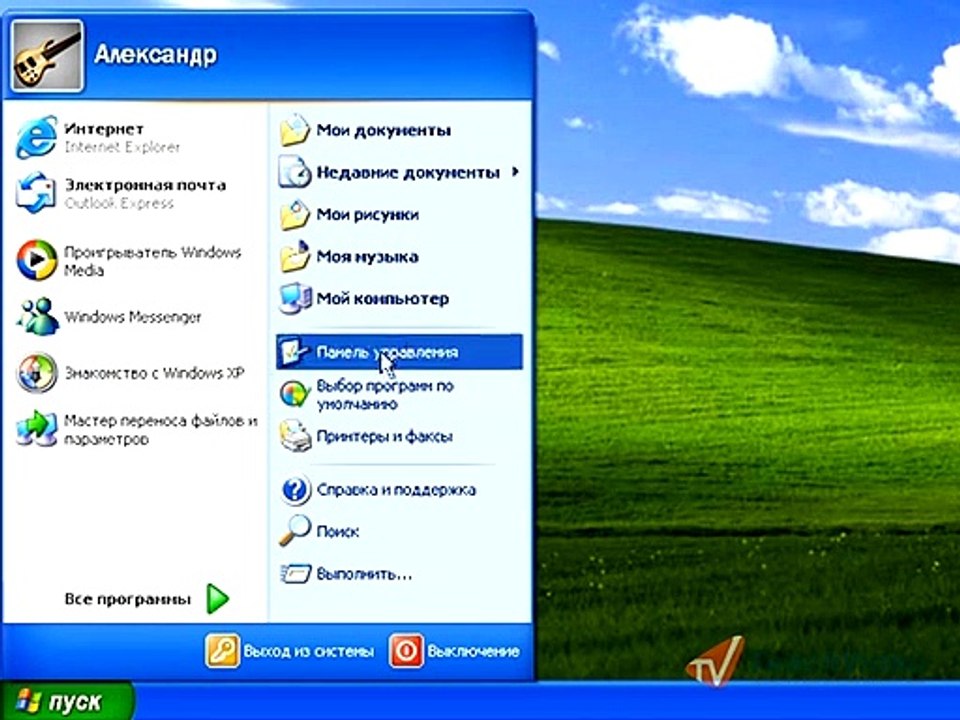Image resolution: width=960 pixels, height=720 pixels.
Task: Click the Windows flag logo on Start button
Action: pyautogui.click(x=28, y=701)
